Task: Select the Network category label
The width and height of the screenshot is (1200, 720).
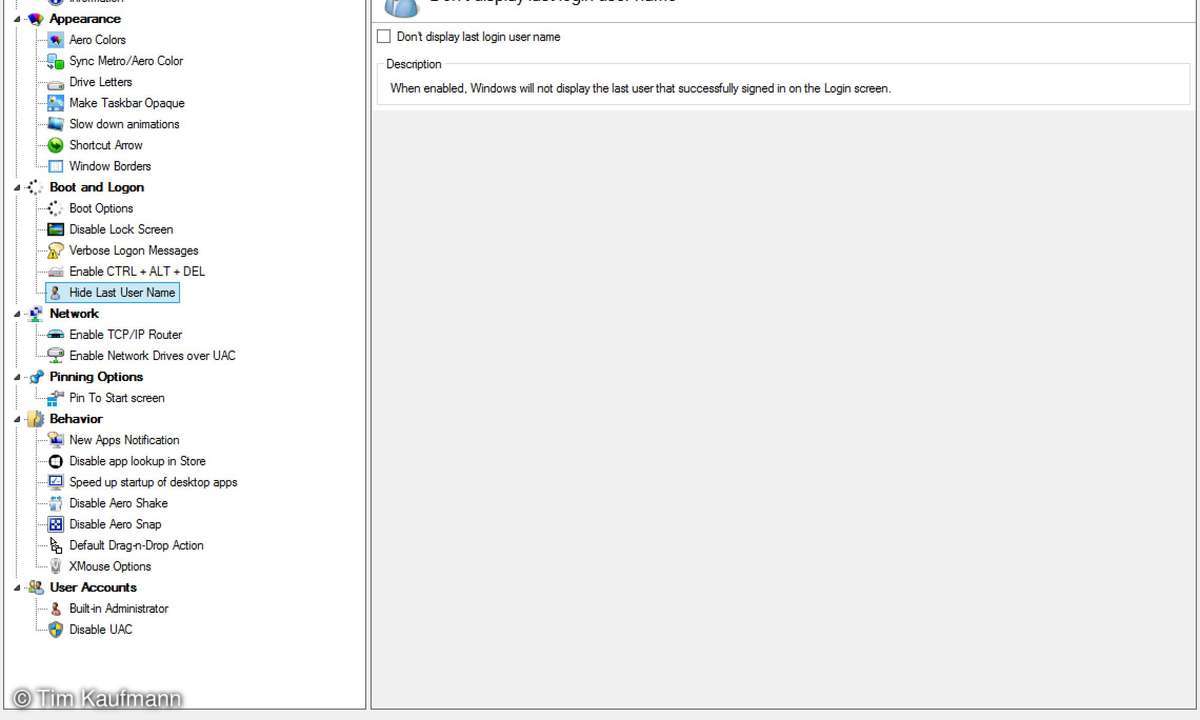Action: [74, 313]
